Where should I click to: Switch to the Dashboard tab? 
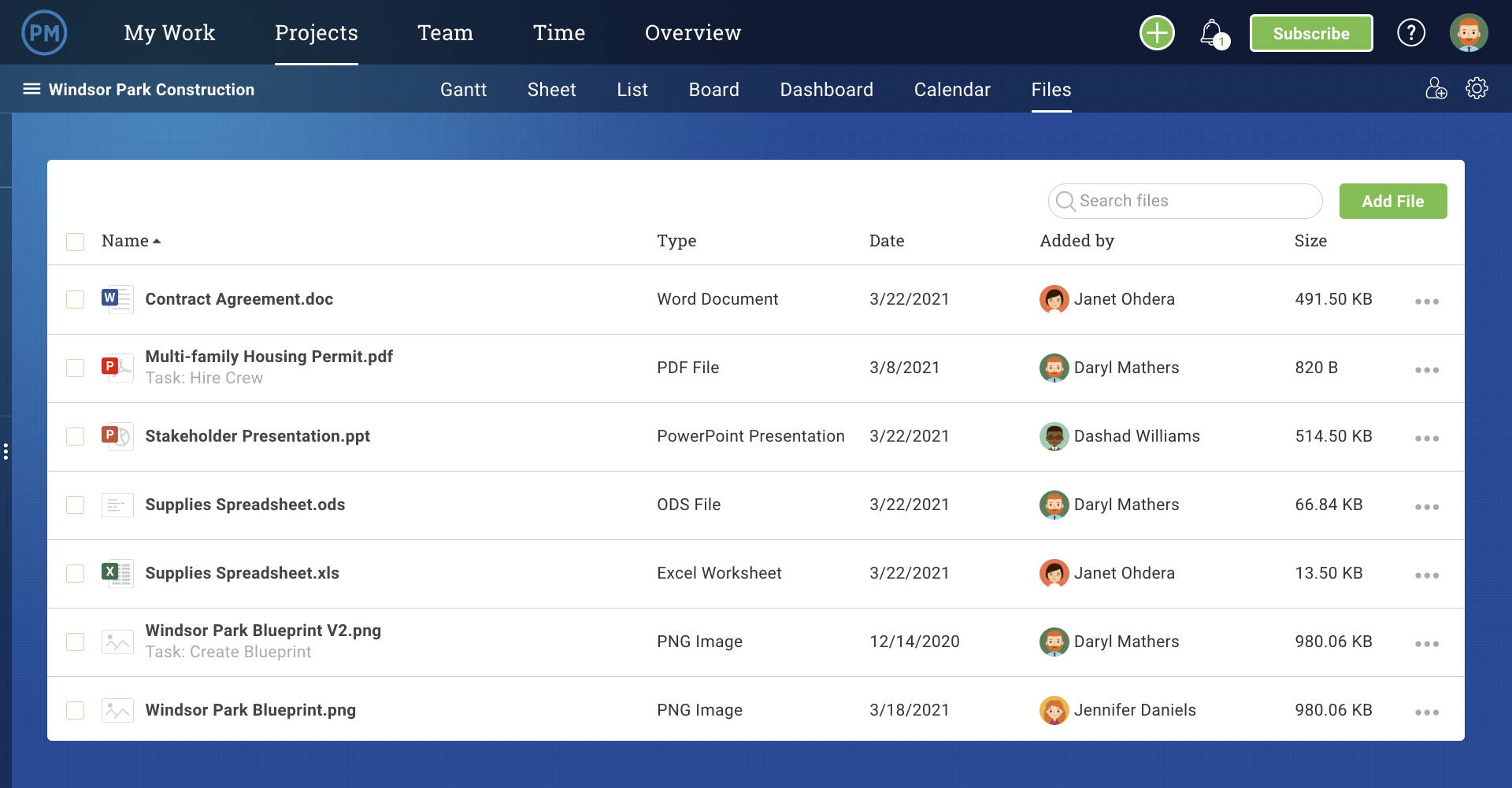click(x=826, y=89)
